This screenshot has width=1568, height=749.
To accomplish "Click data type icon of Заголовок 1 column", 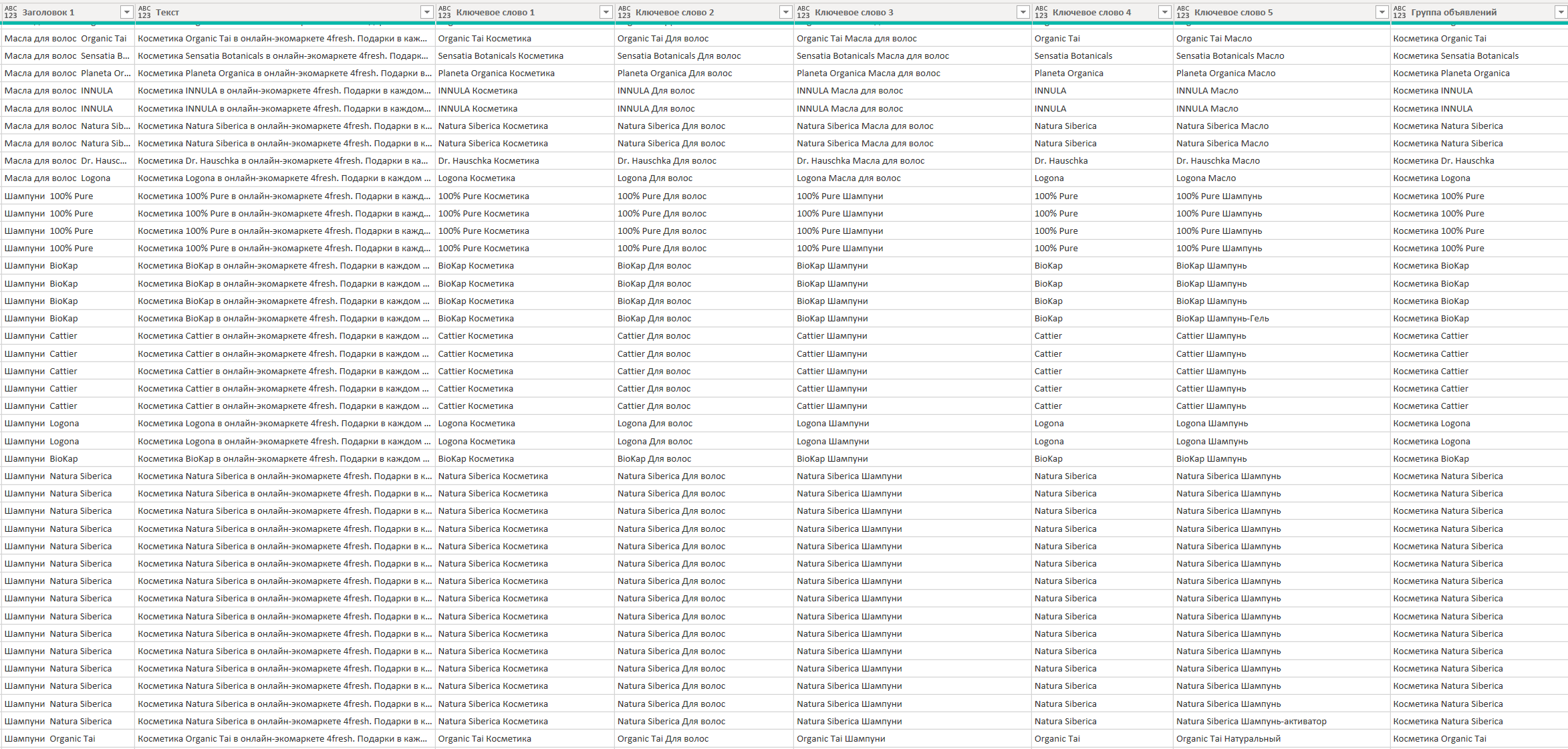I will point(11,12).
